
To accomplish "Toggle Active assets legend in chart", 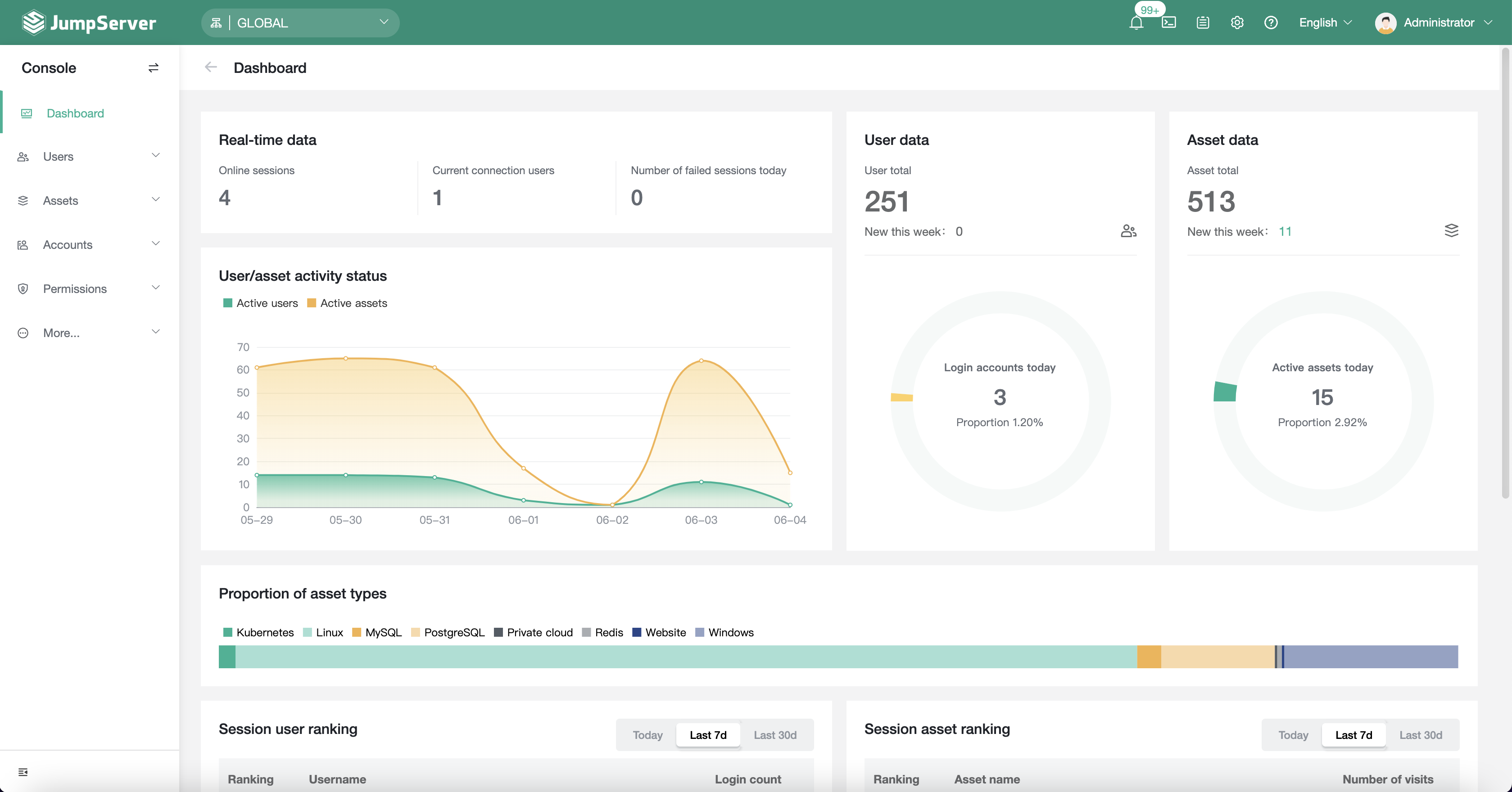I will [347, 303].
